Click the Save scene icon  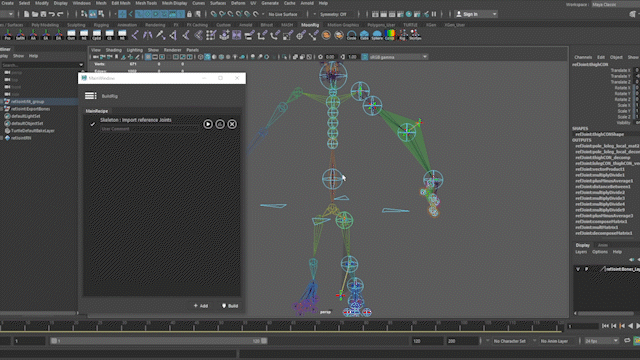click(43, 14)
